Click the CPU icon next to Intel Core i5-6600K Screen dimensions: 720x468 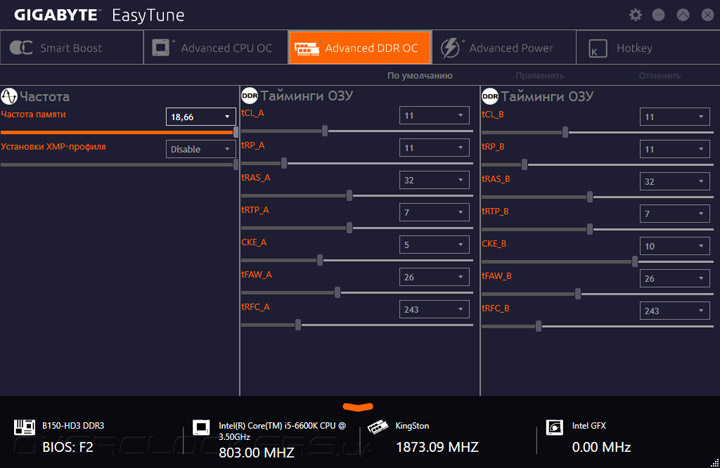tap(201, 427)
